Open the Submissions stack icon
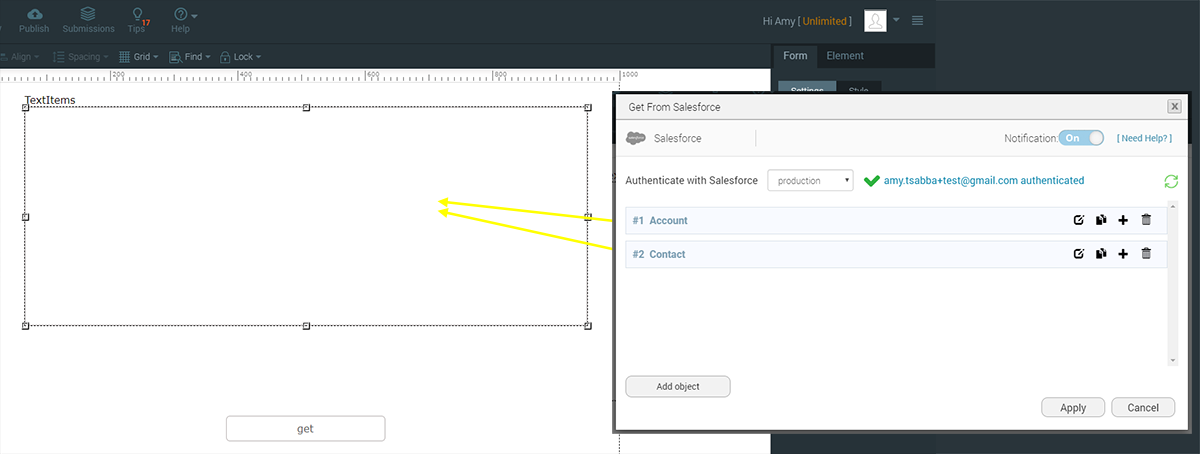The image size is (1200, 454). [88, 13]
